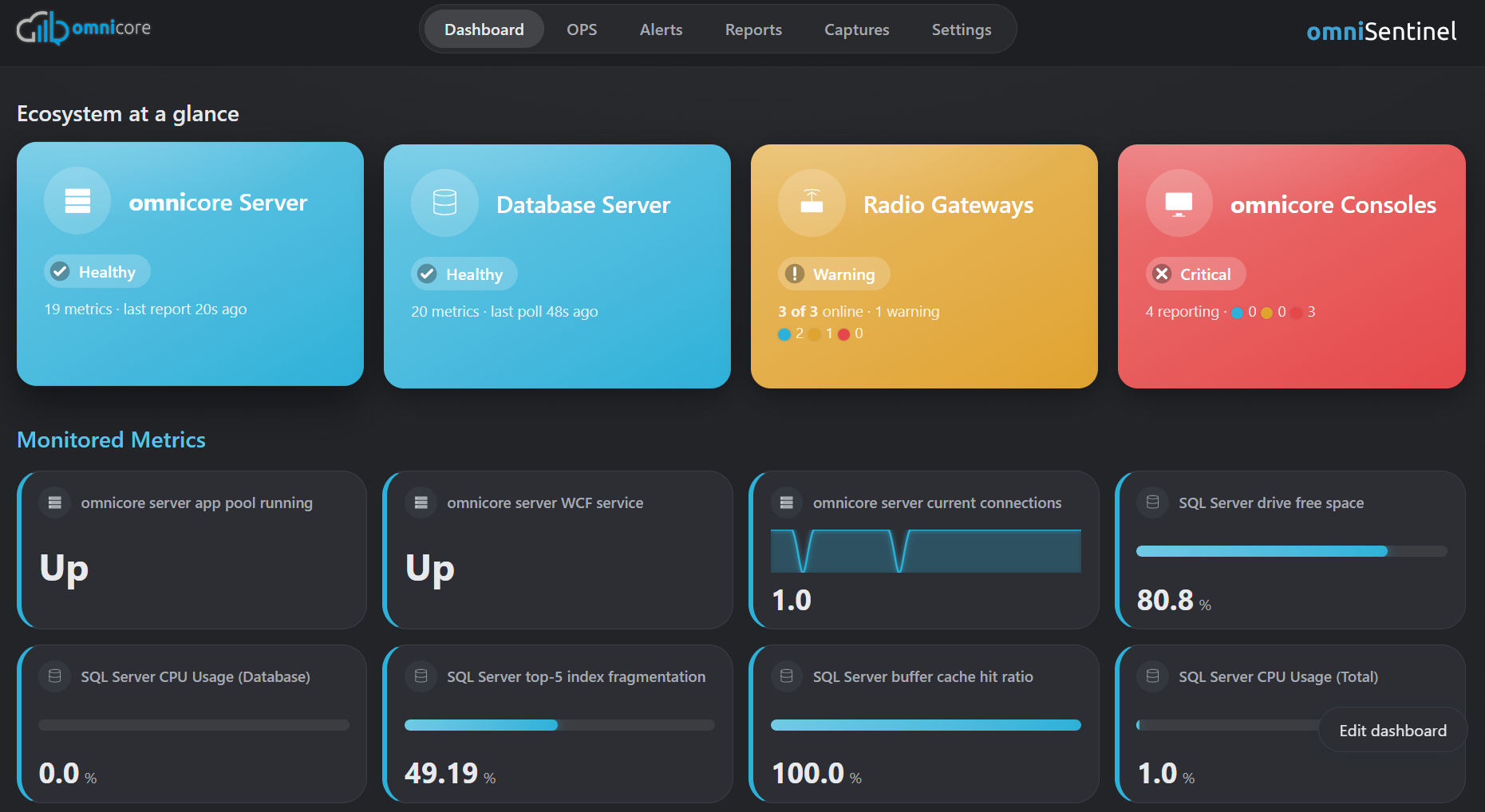
Task: Open the Settings tab
Action: [x=962, y=30]
